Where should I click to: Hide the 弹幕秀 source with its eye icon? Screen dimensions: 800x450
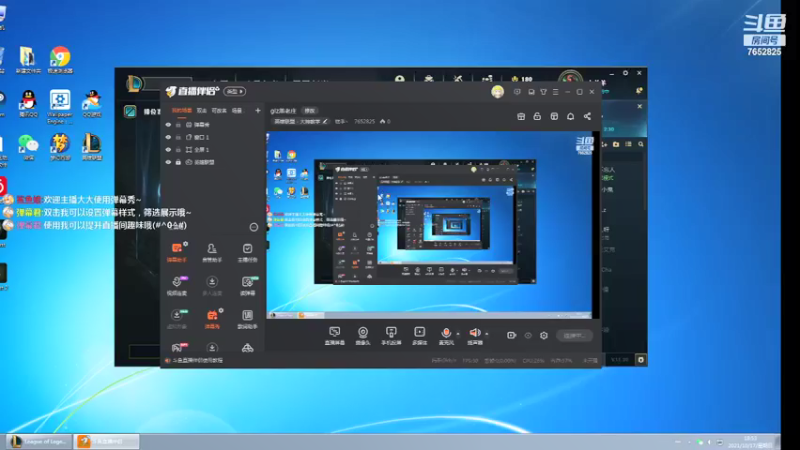coord(168,124)
